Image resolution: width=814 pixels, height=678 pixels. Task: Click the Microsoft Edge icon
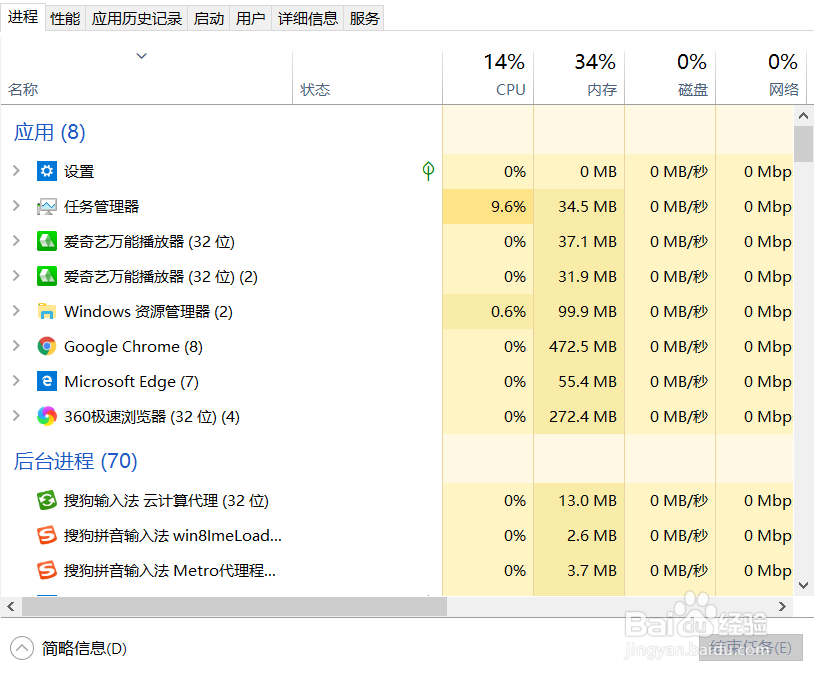coord(47,381)
